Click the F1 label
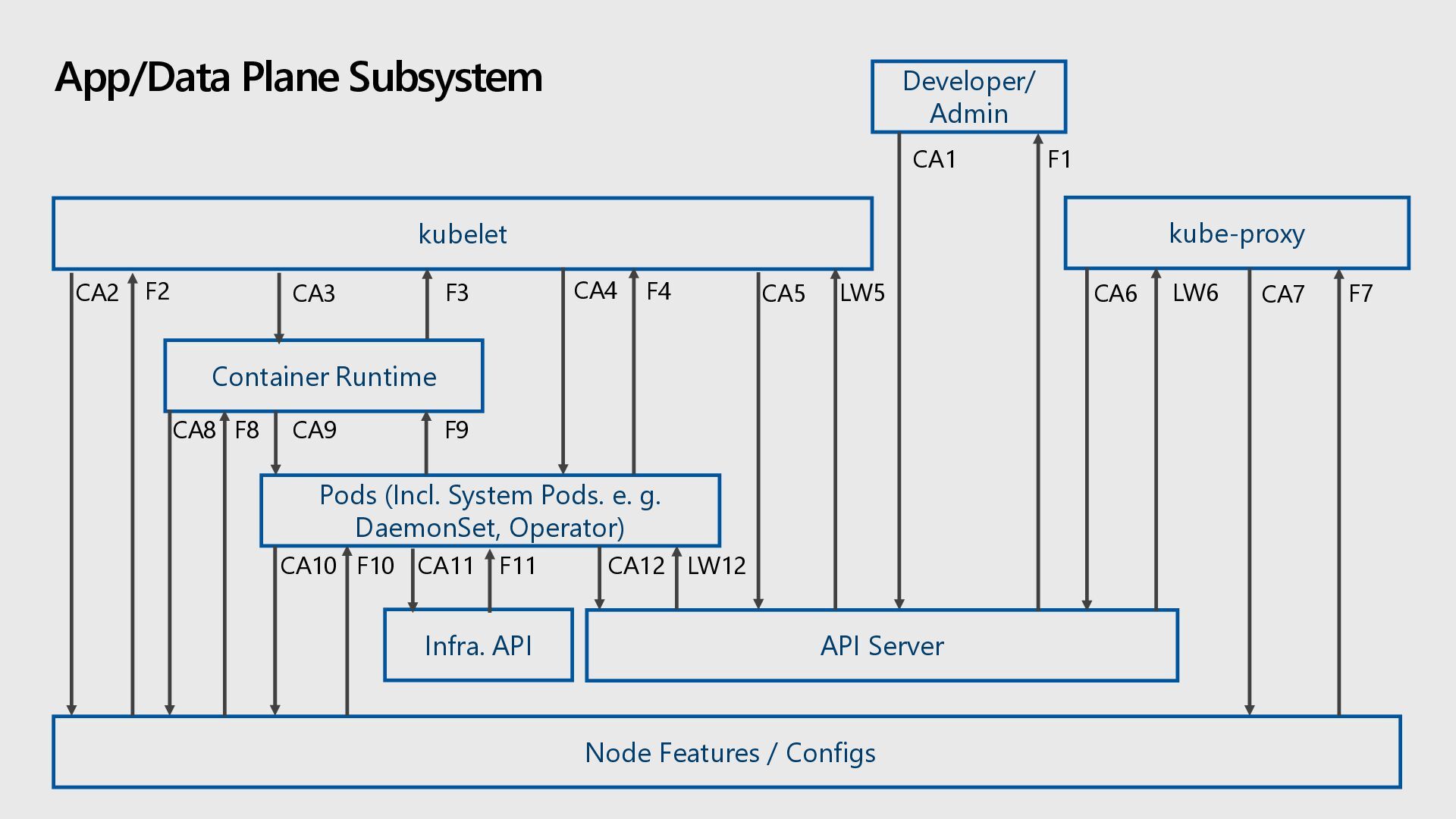The height and width of the screenshot is (819, 1456). [x=1059, y=159]
